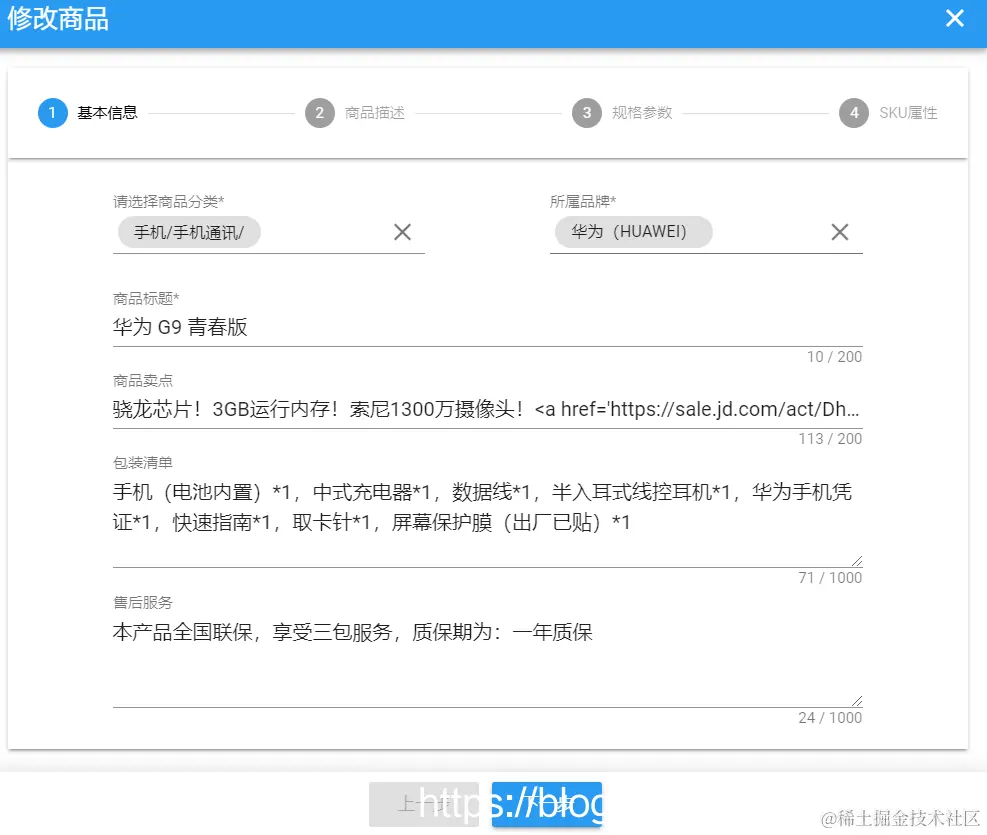The image size is (987, 835).
Task: Select step 1 基本信息 circle
Action: coord(53,113)
